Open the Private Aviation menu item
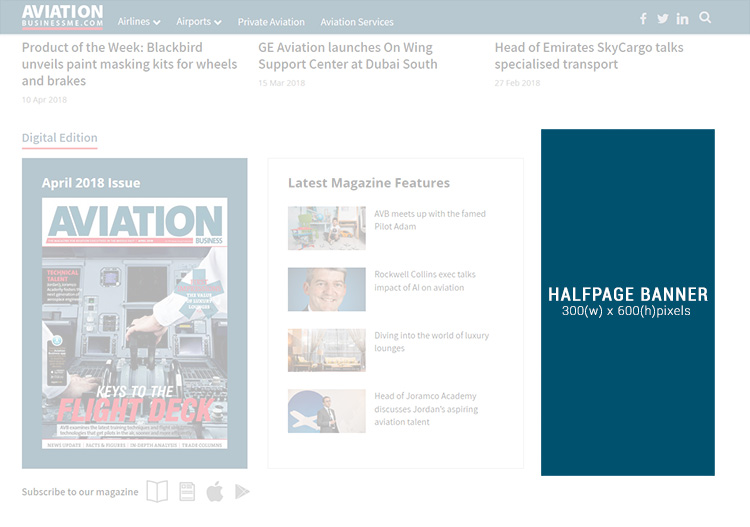 (271, 22)
